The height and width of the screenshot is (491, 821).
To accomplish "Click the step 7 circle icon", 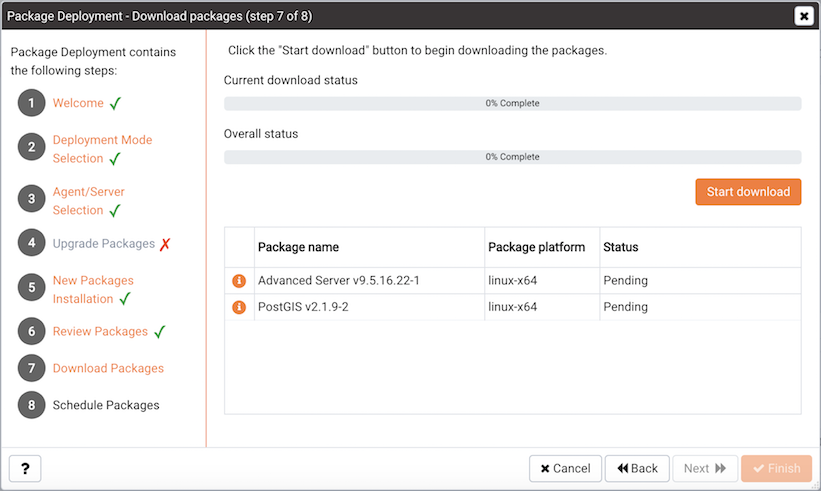I will coord(31,368).
